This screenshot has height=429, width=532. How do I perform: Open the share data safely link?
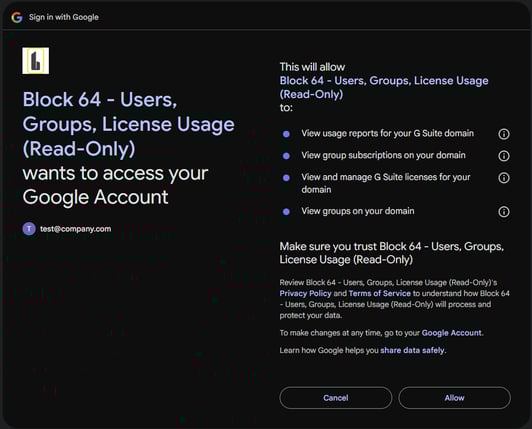tap(412, 350)
